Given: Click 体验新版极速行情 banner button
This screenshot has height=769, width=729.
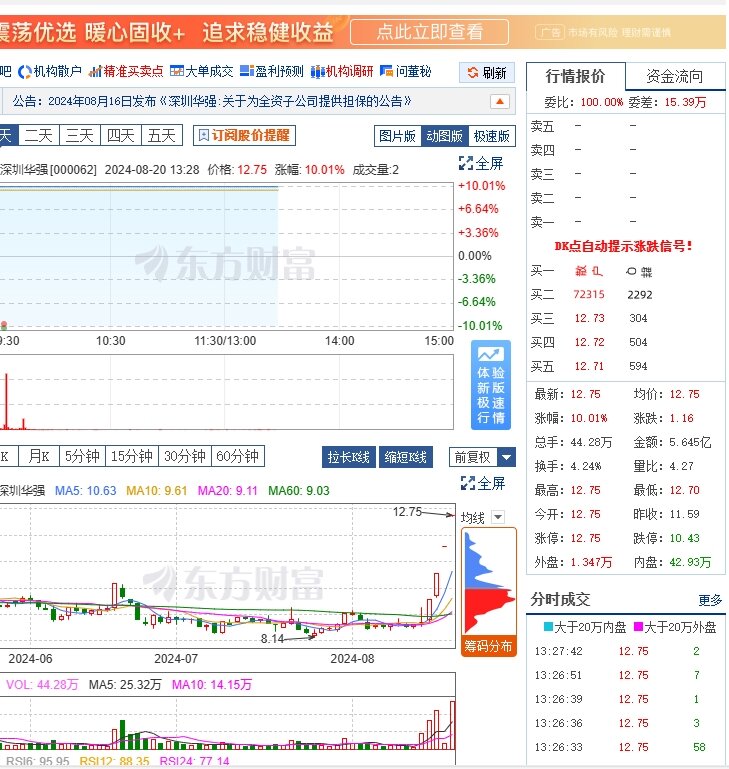Looking at the screenshot, I should tap(491, 385).
